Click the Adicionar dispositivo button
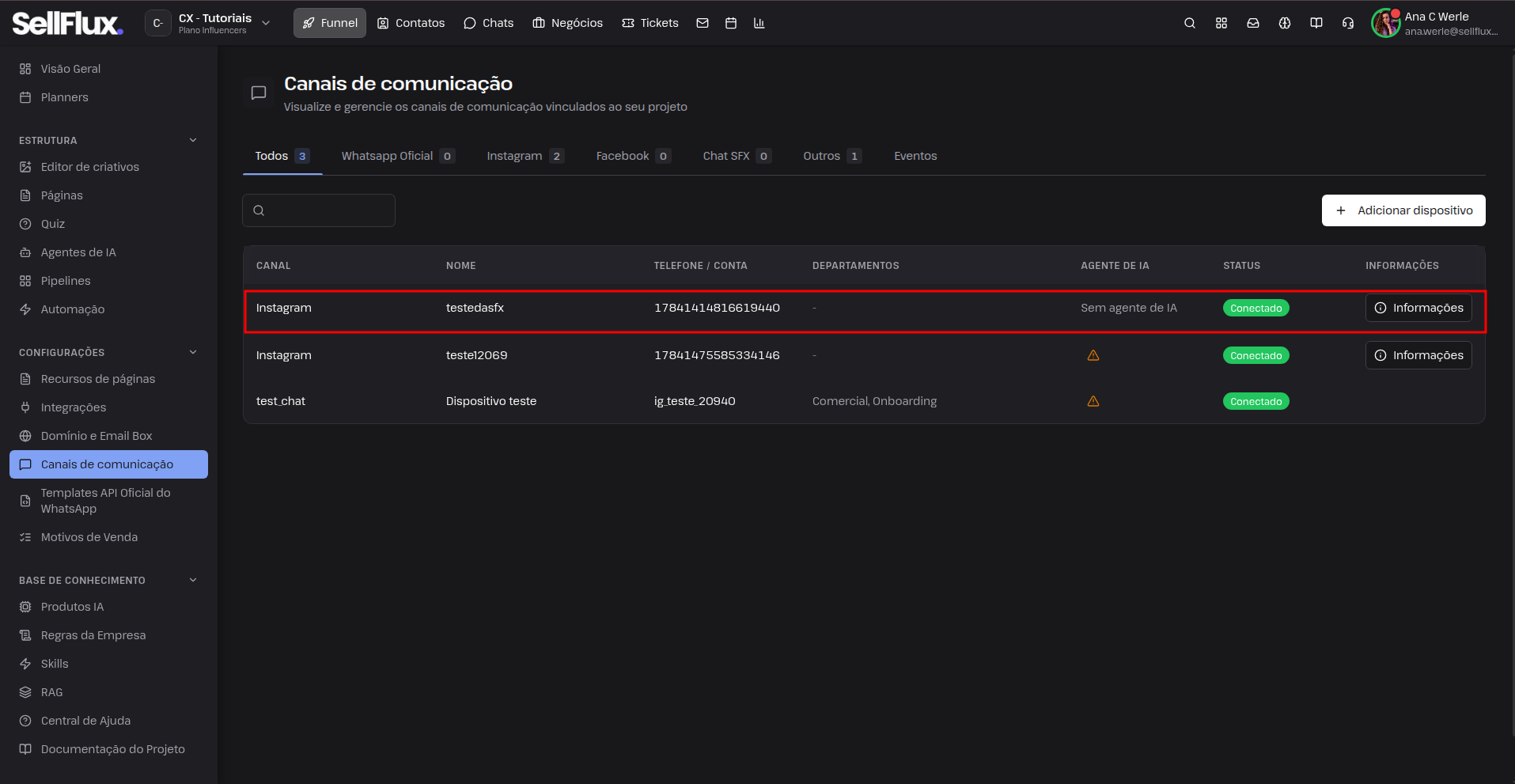The width and height of the screenshot is (1515, 784). click(1403, 210)
